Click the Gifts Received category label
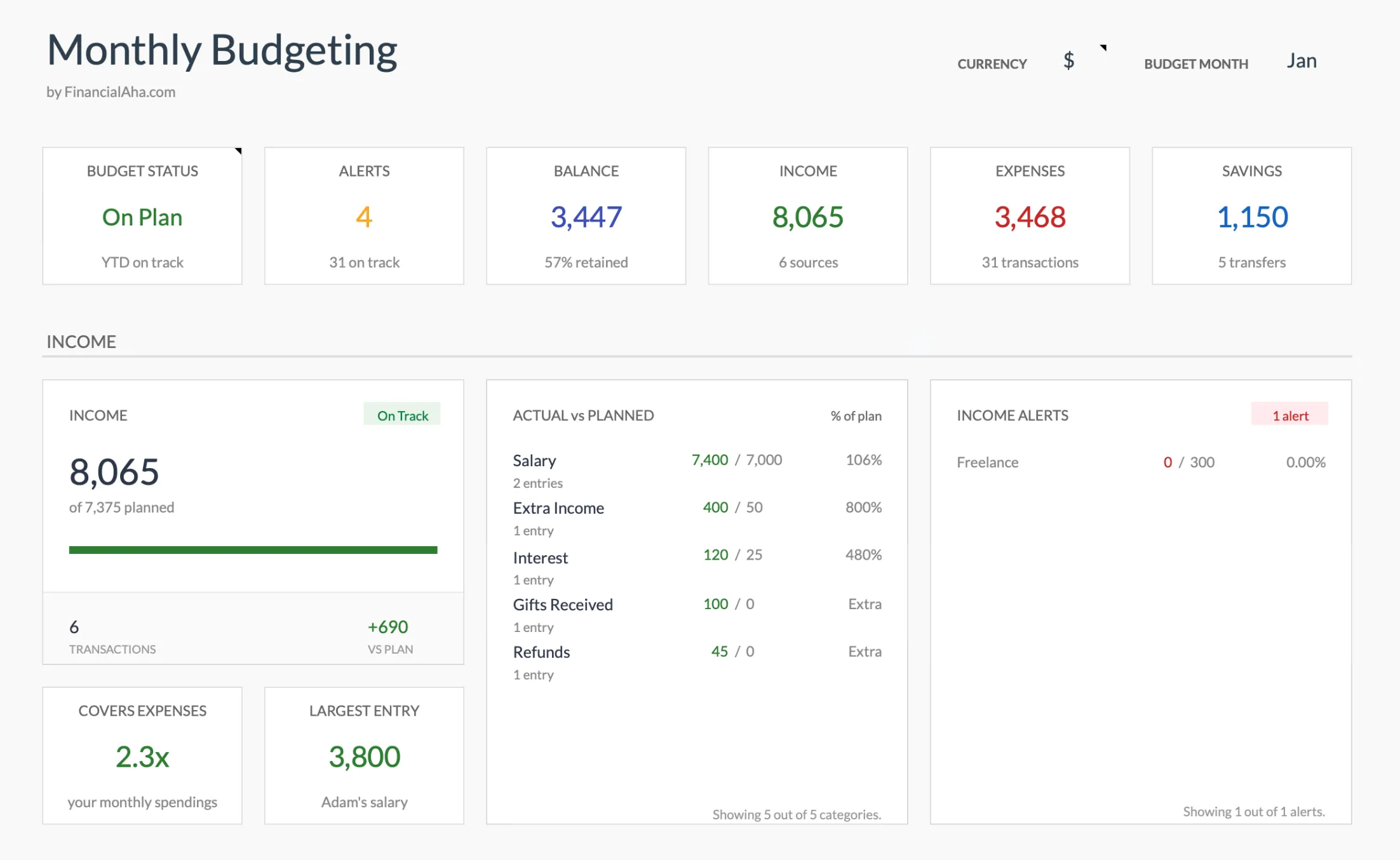The height and width of the screenshot is (860, 1400). tap(563, 604)
